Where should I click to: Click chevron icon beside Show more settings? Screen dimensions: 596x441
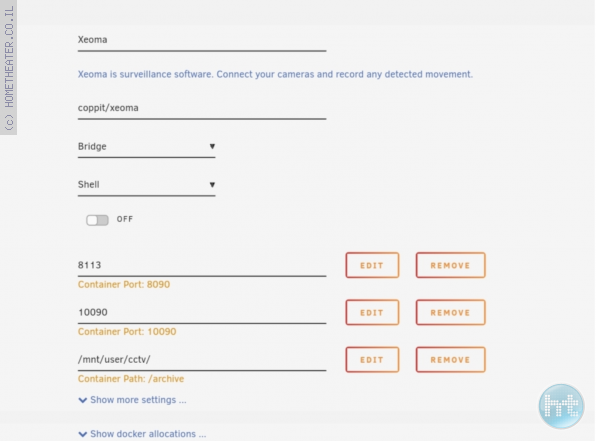point(82,400)
